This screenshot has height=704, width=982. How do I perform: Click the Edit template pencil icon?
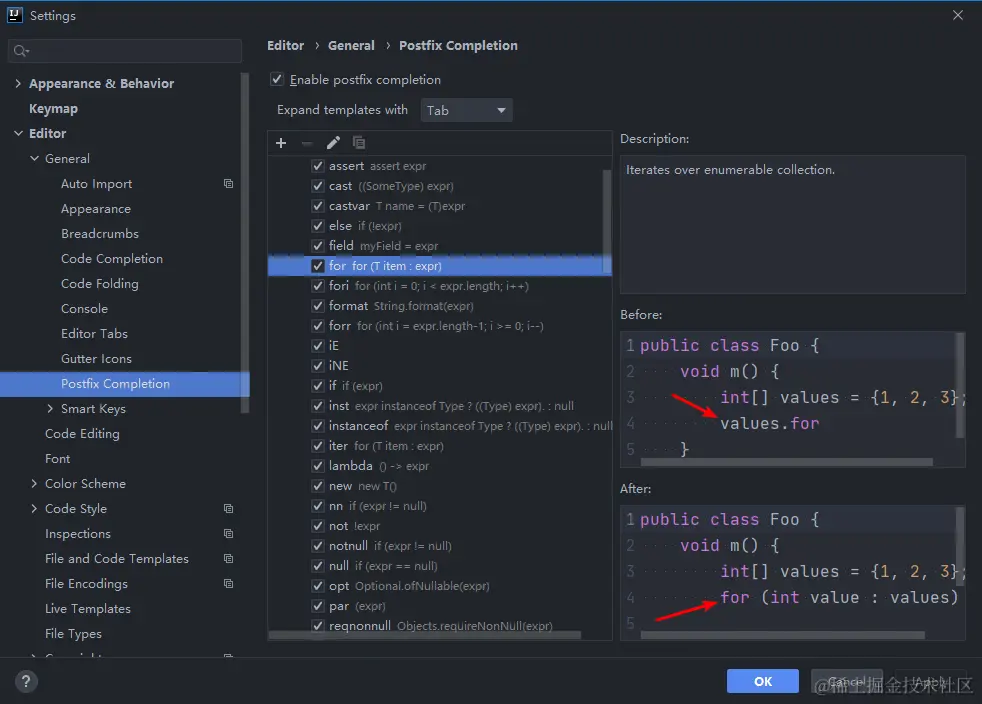[x=333, y=143]
